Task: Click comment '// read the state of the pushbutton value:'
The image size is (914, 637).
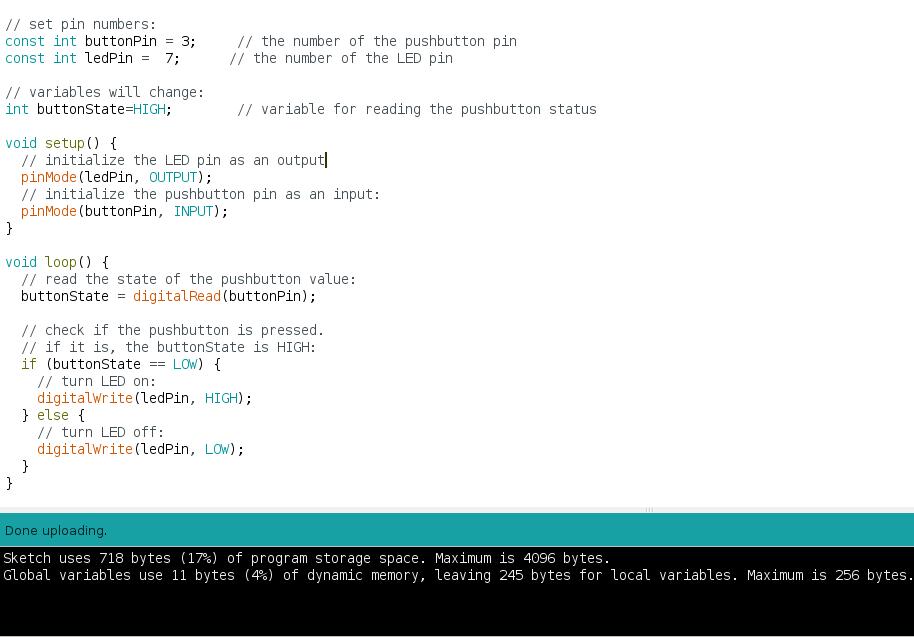Action: pyautogui.click(x=188, y=279)
